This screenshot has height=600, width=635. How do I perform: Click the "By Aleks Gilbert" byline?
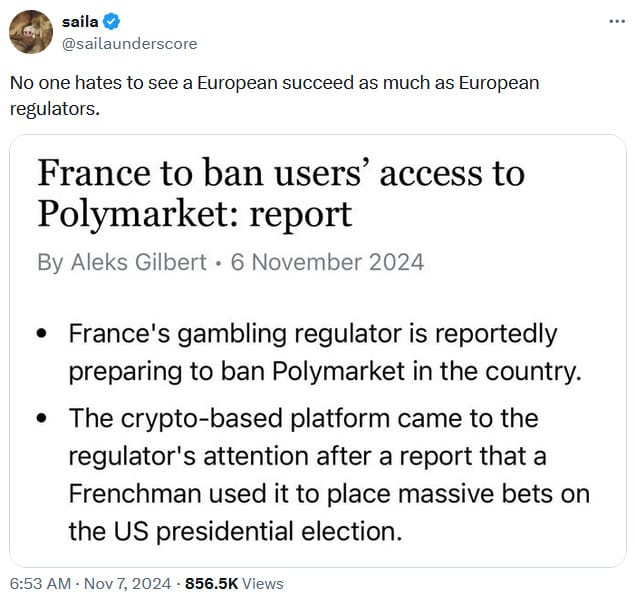coord(119,263)
